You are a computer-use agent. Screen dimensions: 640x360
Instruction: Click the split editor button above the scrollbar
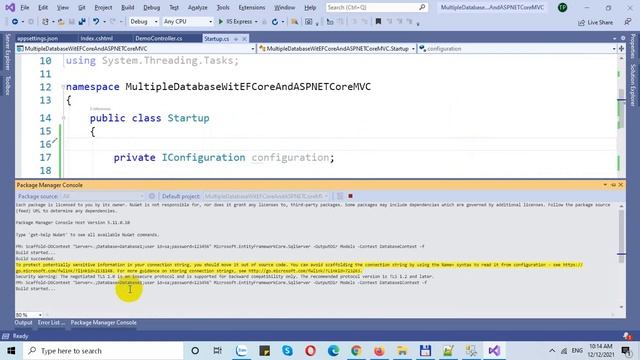tap(622, 49)
